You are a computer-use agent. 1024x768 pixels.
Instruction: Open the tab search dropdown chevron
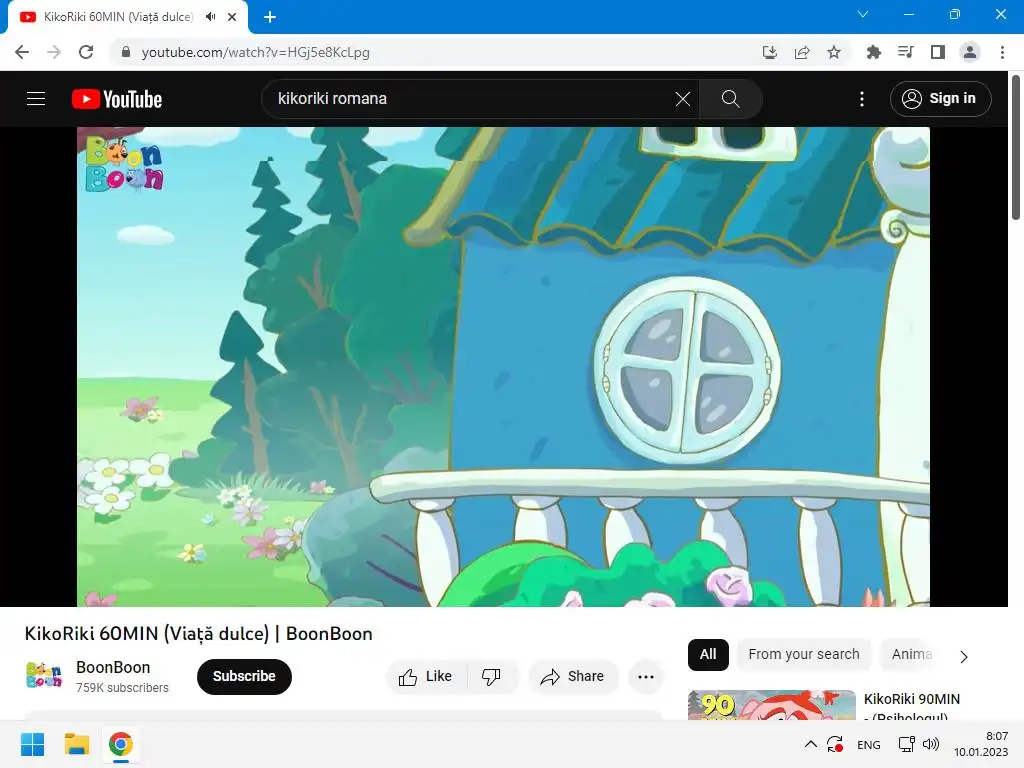tap(863, 14)
